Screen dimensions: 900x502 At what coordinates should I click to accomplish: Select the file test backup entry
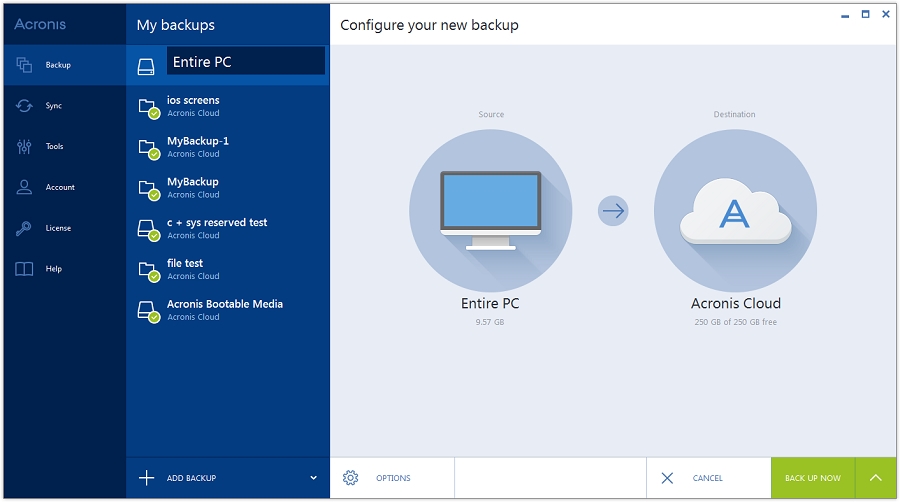[227, 269]
